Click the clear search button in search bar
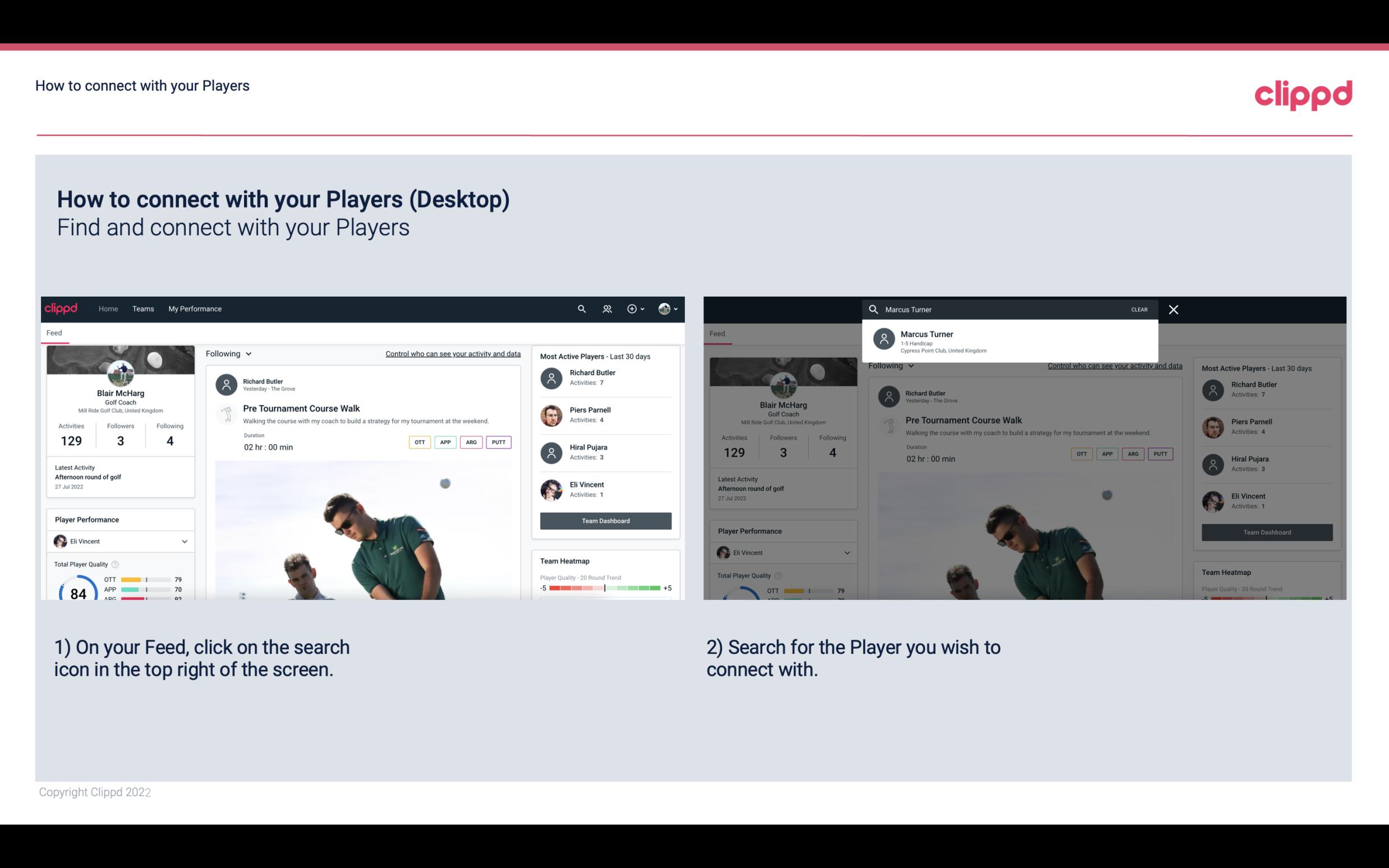 coord(1138,309)
